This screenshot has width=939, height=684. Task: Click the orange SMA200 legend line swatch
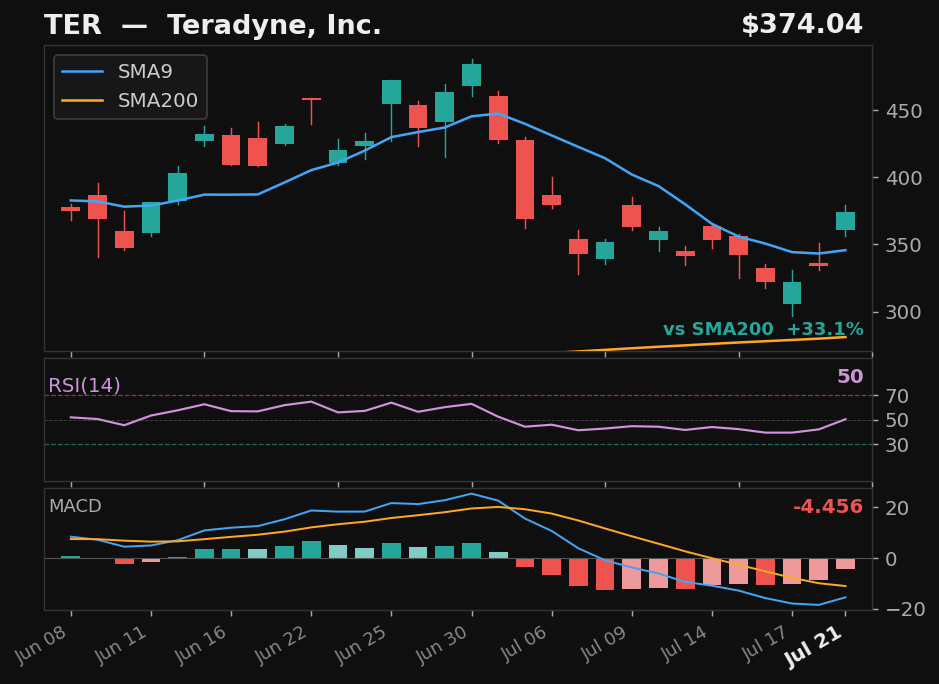tap(83, 101)
